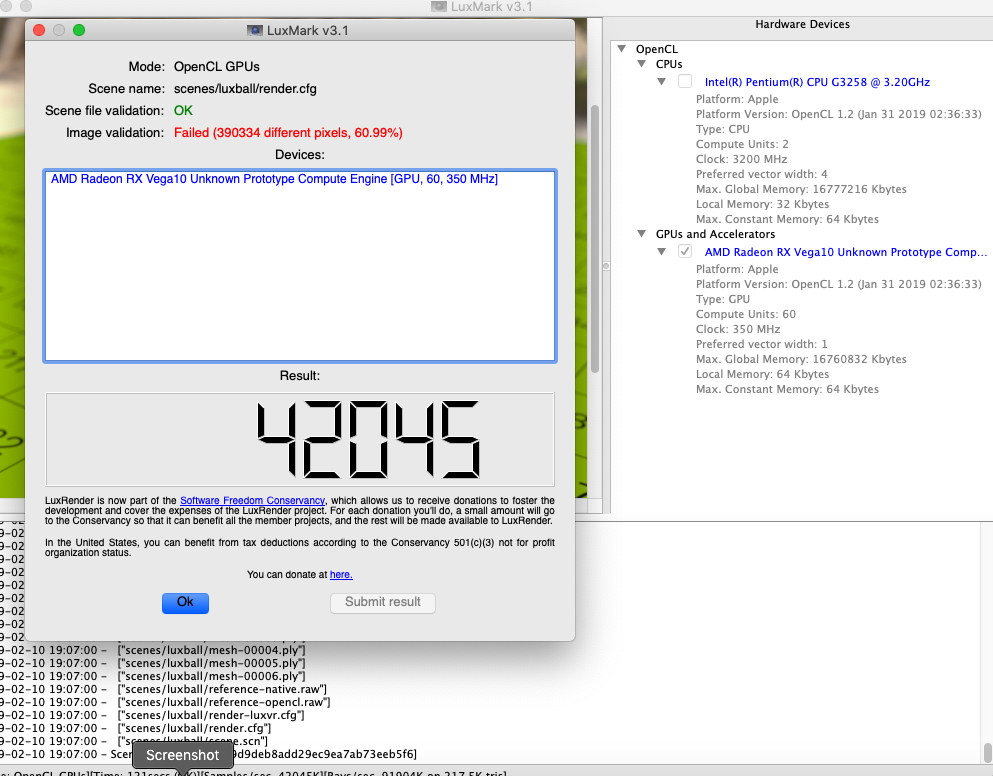Select the Intel(R) Pentium(R) CPU G3258 entry
Image resolution: width=993 pixels, height=776 pixels.
(x=817, y=82)
